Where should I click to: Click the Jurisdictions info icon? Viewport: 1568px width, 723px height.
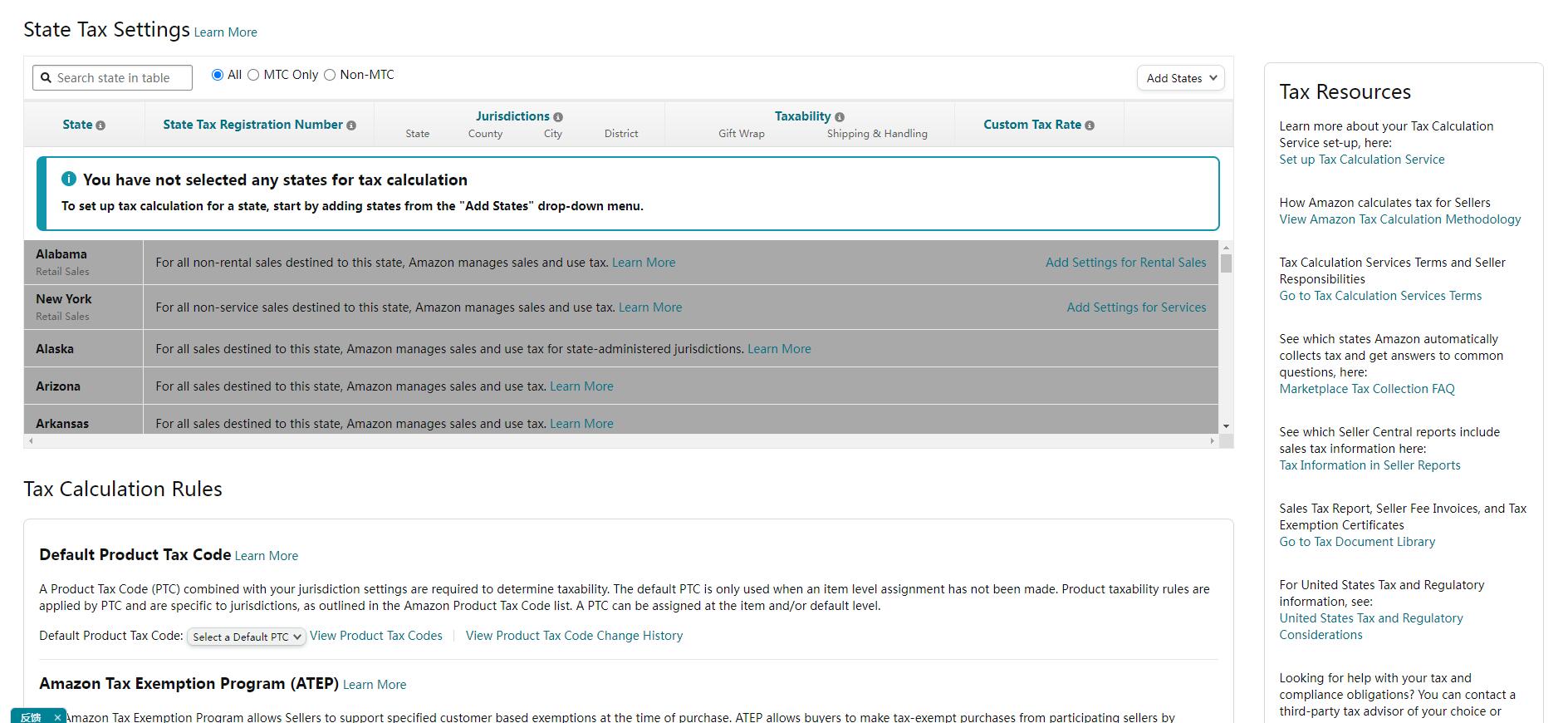tap(558, 117)
